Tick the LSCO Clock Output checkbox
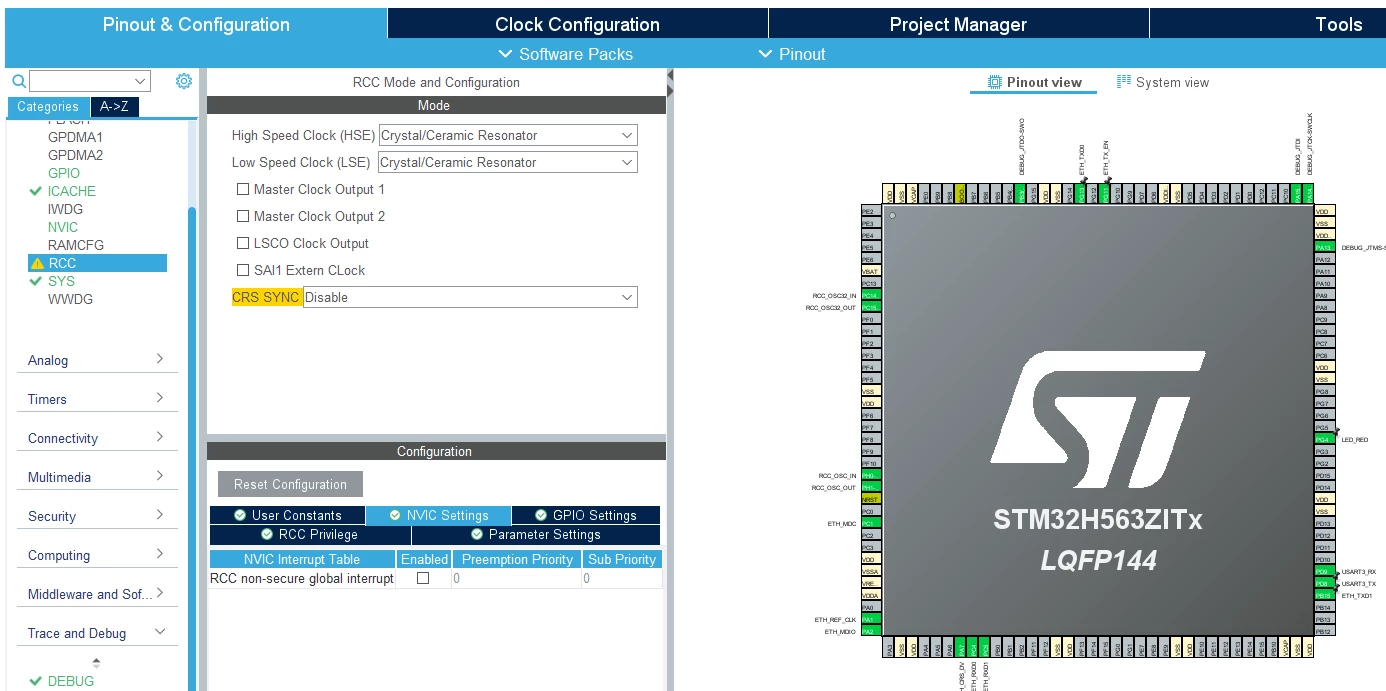This screenshot has width=1386, height=691. pos(243,243)
